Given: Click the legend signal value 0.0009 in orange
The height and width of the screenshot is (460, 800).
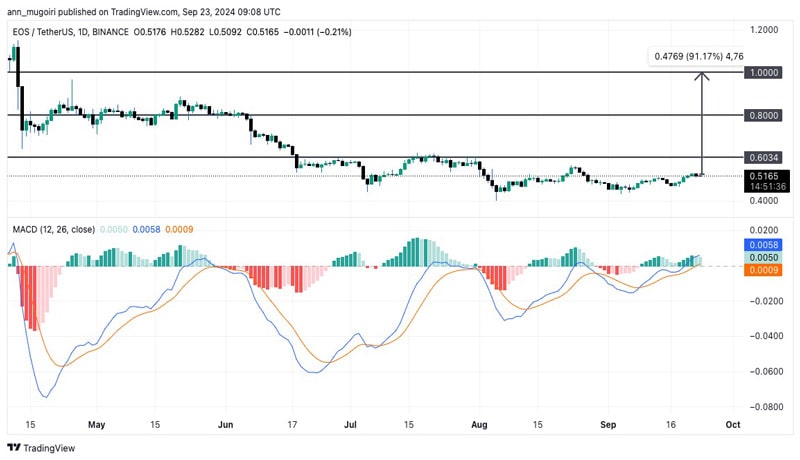Looking at the screenshot, I should pos(179,229).
